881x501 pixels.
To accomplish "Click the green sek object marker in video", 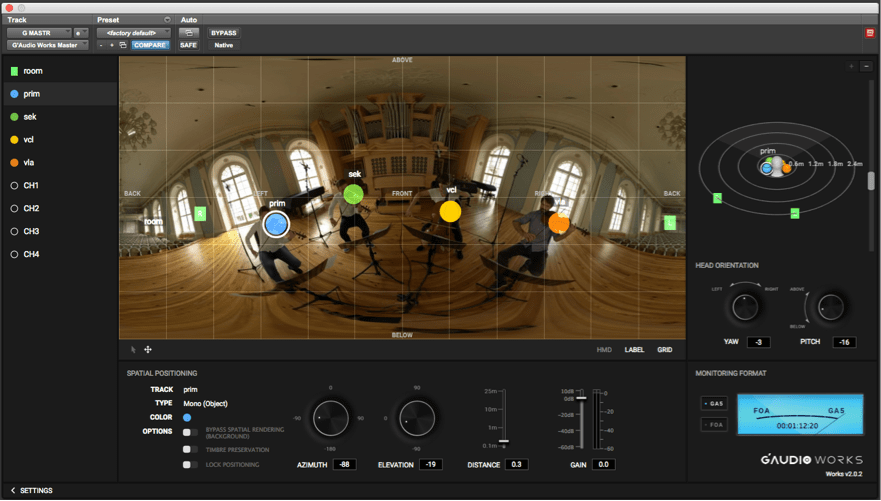I will (x=353, y=194).
